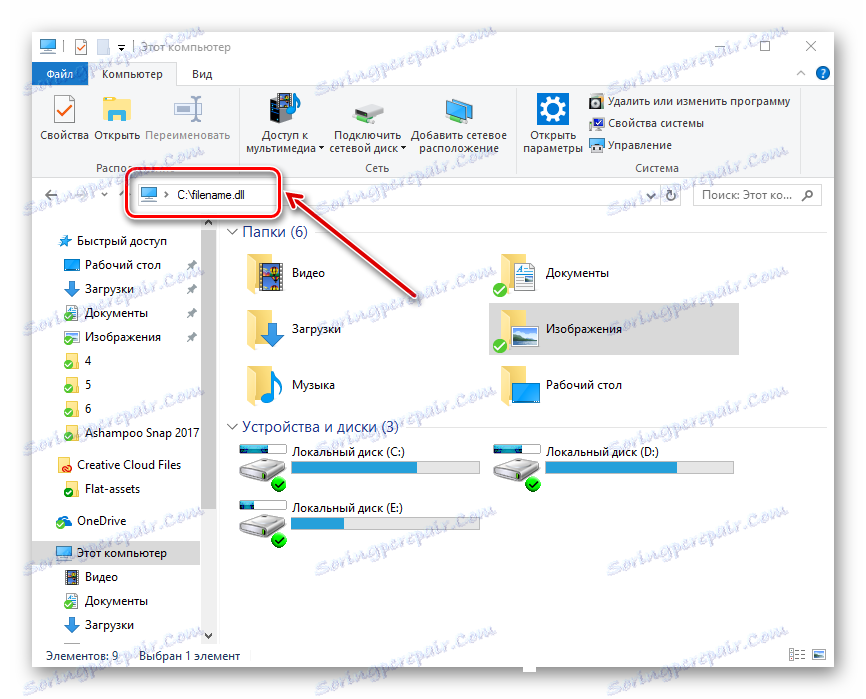Select Ashampoo Snap 2017 folder
Viewport: 866px width, 699px height.
[131, 433]
